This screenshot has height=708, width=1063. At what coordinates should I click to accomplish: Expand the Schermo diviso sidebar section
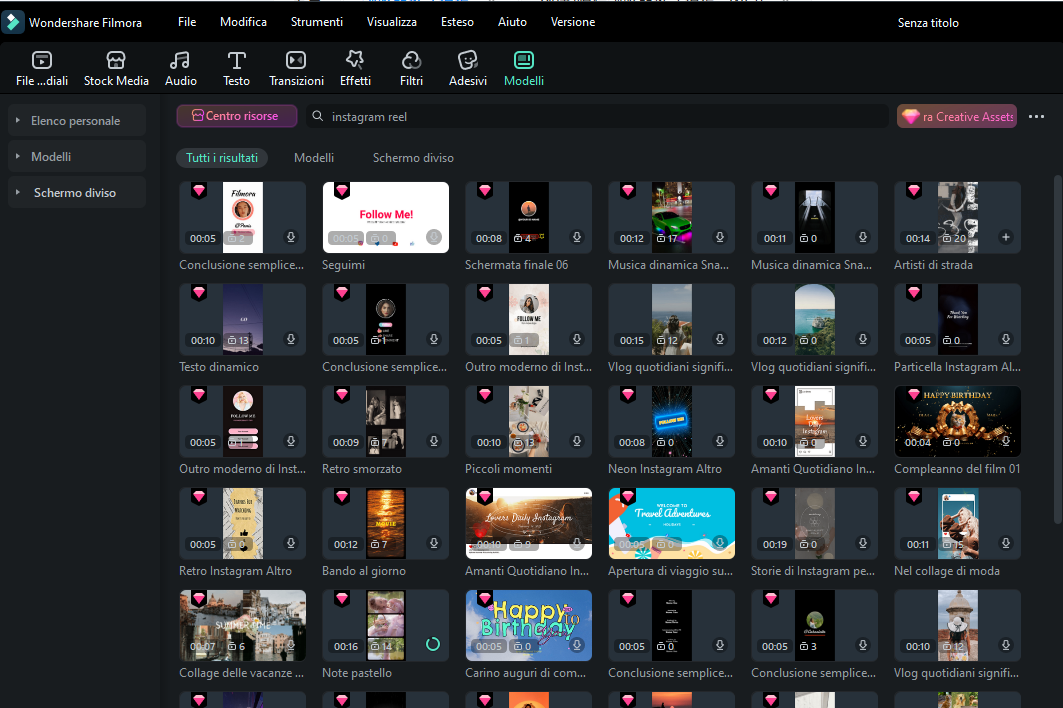[x=76, y=192]
